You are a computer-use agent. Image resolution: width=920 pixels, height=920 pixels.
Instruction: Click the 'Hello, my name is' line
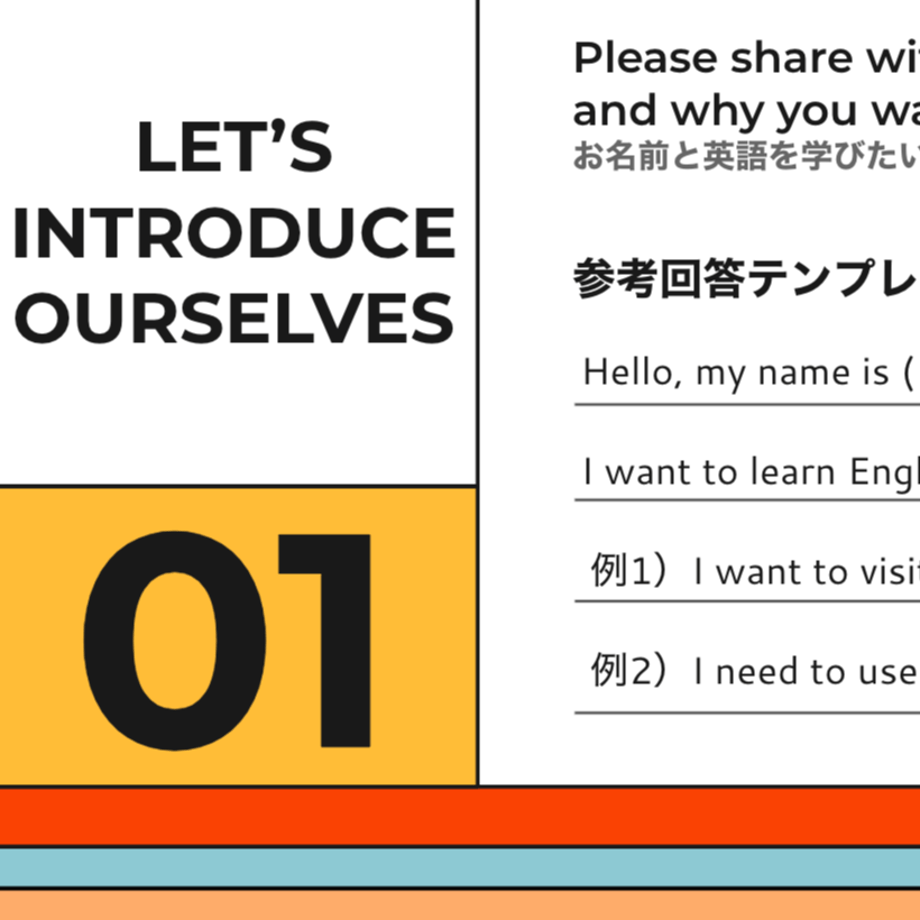(x=751, y=373)
